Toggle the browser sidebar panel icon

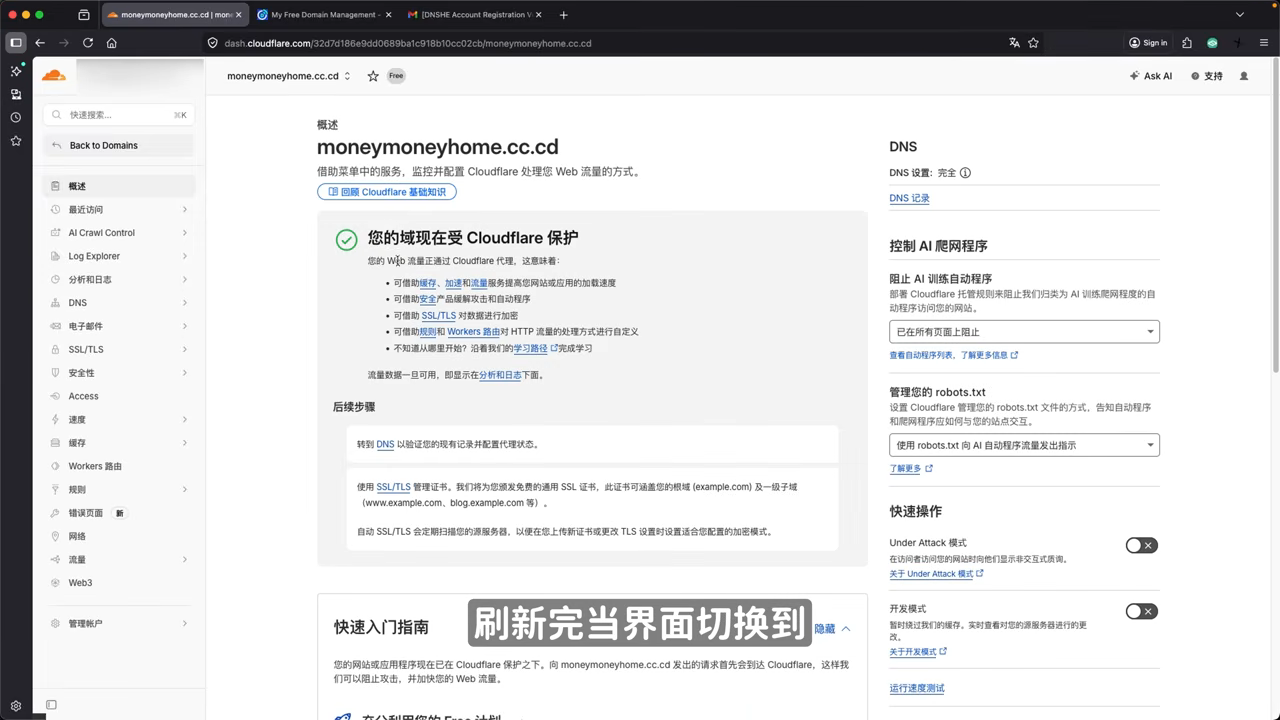(16, 43)
